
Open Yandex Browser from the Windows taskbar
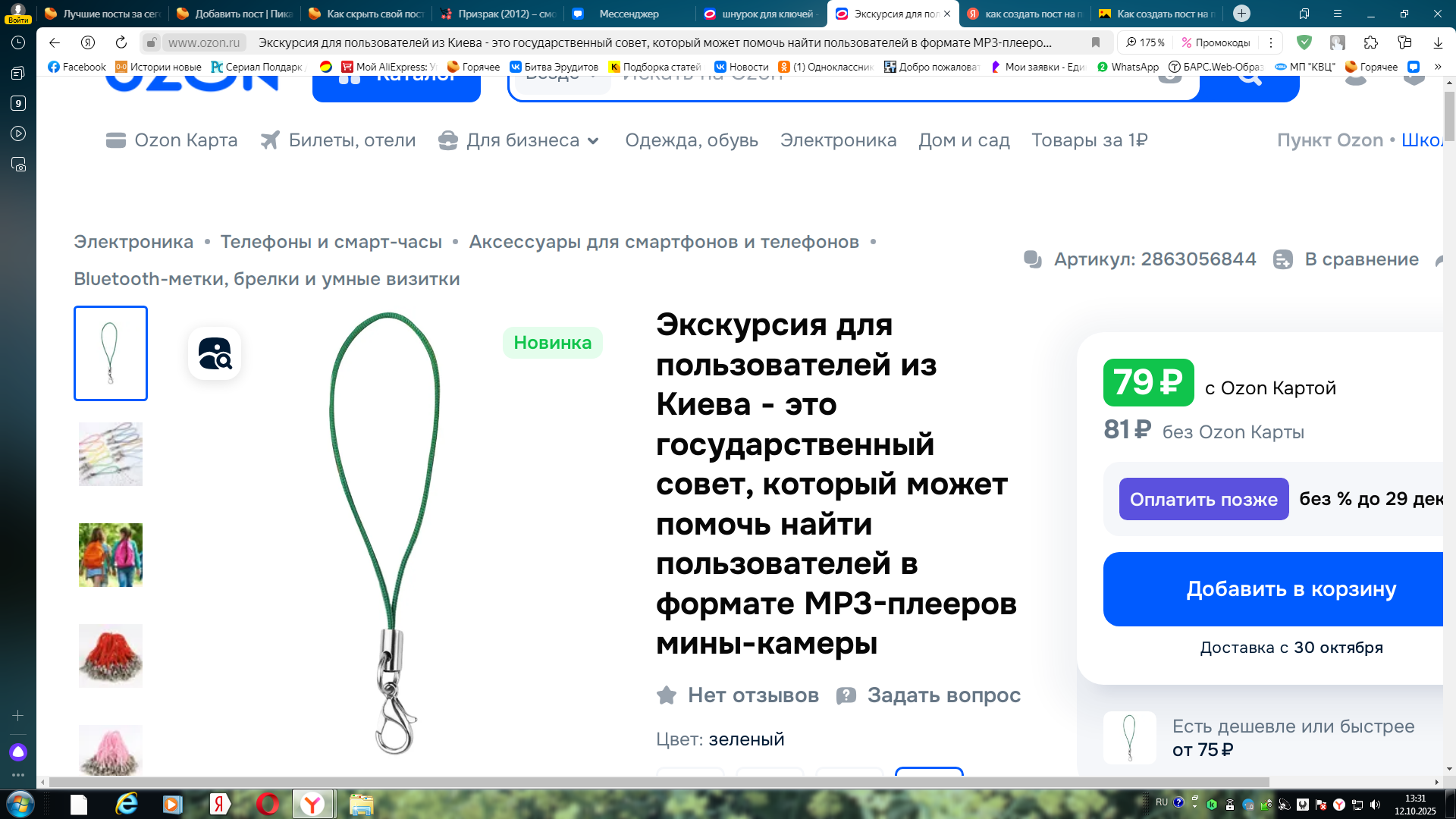(312, 804)
